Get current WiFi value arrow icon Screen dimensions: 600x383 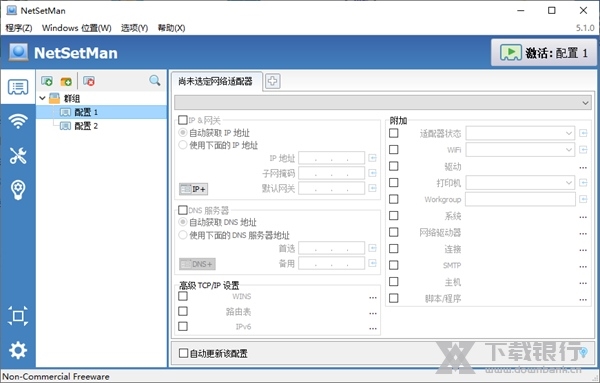[x=583, y=150]
